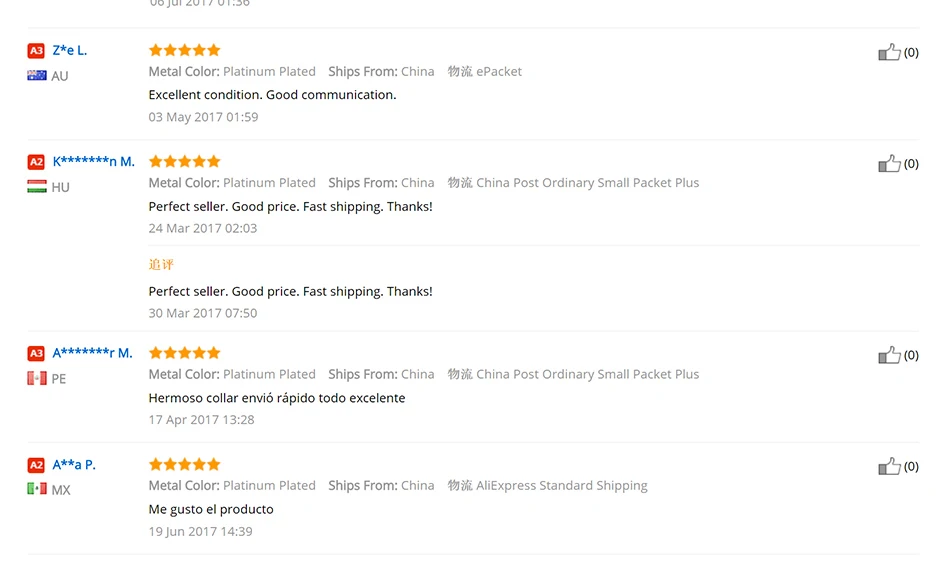Open reviewer profile Z*e L.
Image resolution: width=950 pixels, height=567 pixels.
pos(70,50)
